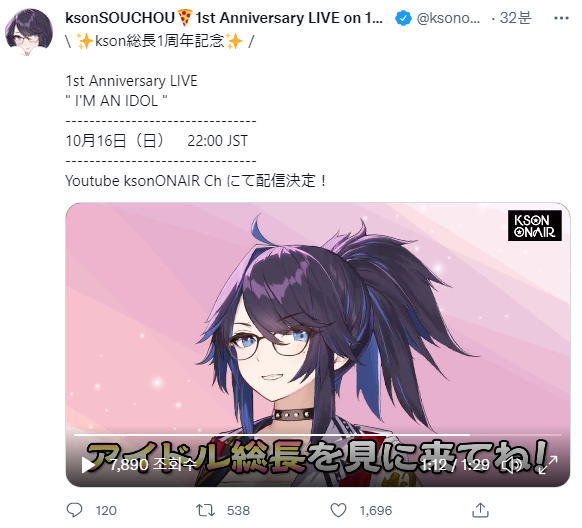
Task: Play the video with the play button
Action: click(x=88, y=465)
